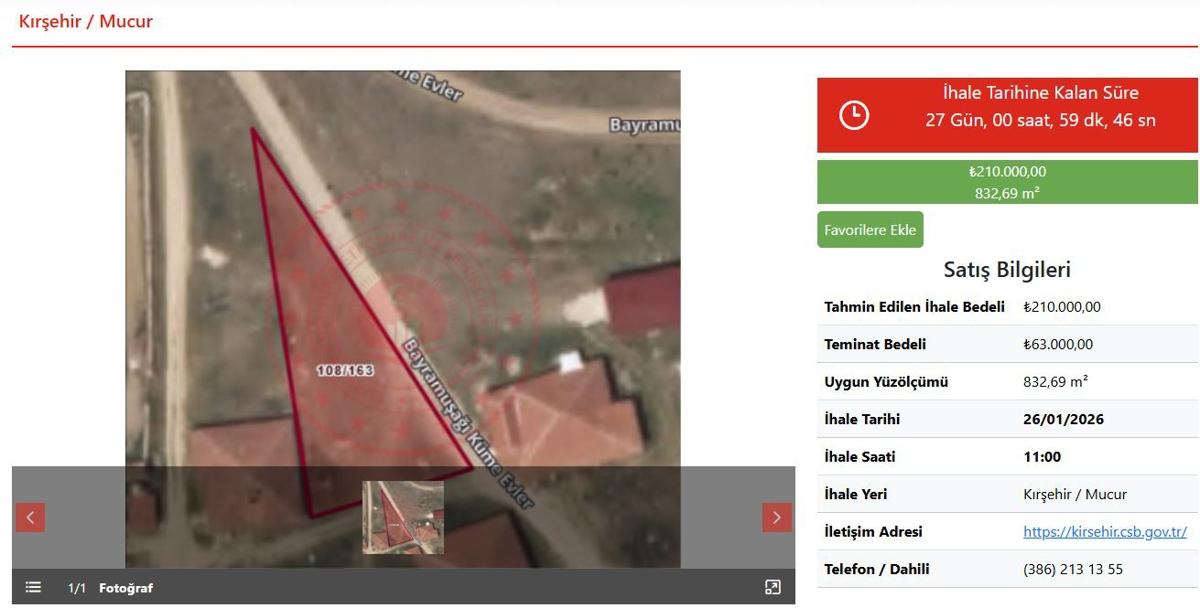Click the green price and area banner
1200x608 pixels.
[1007, 182]
